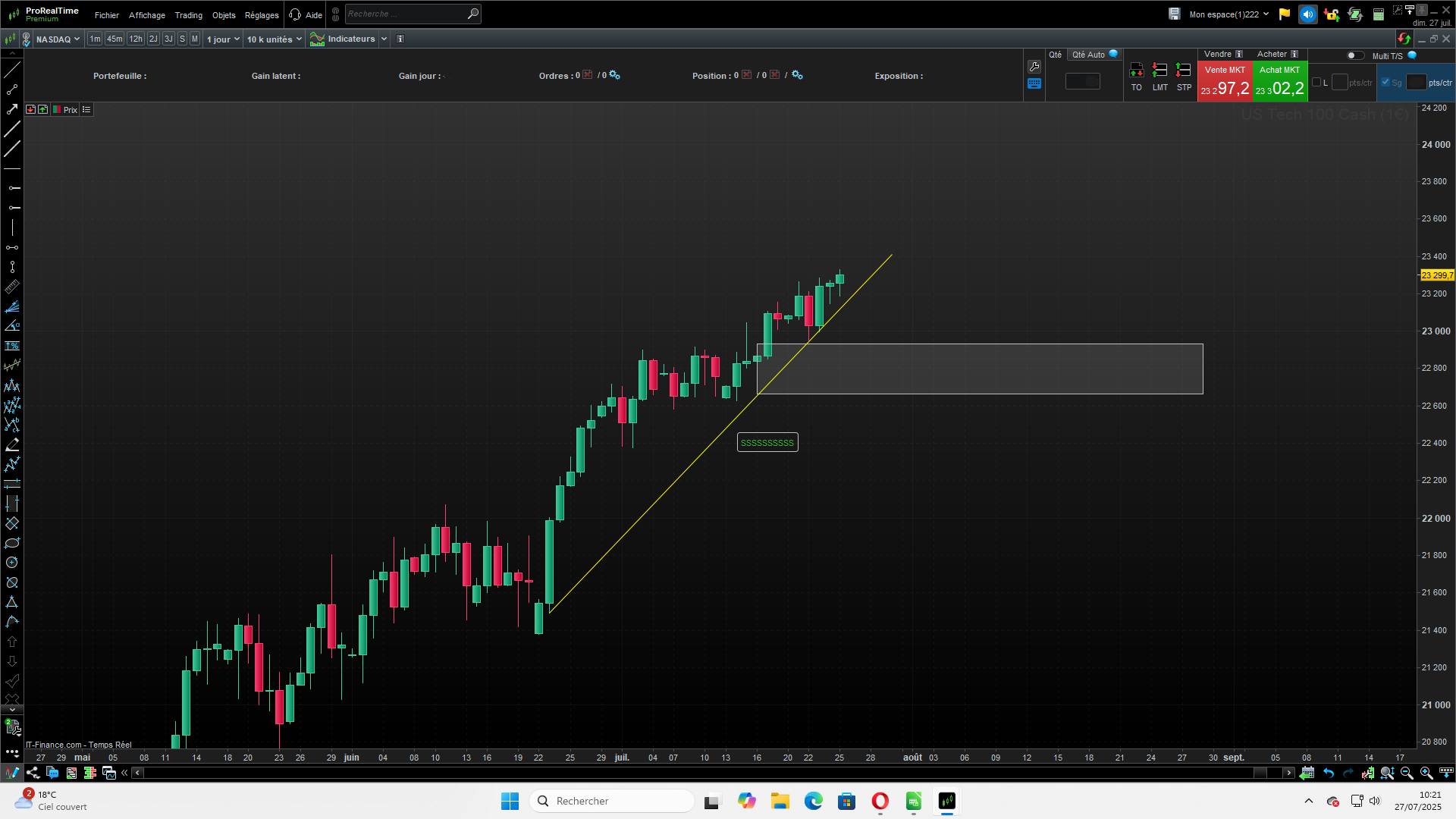The width and height of the screenshot is (1456, 819).
Task: Open the Trading menu
Action: pos(188,15)
